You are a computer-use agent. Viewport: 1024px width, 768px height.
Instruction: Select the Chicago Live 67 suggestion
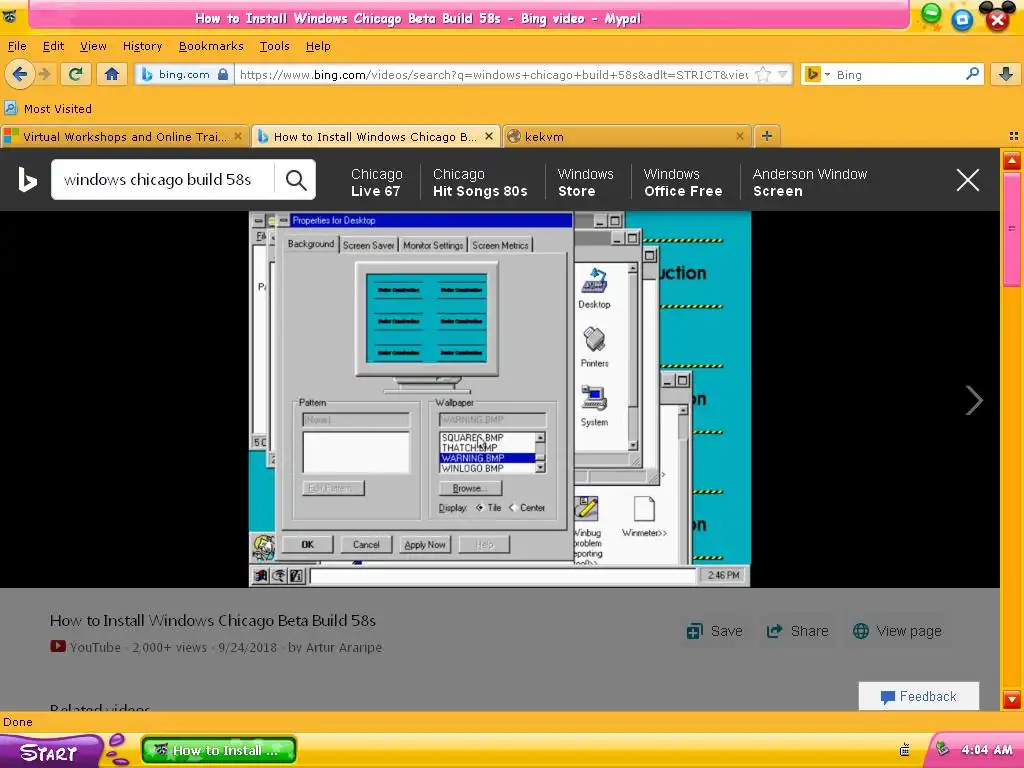376,182
